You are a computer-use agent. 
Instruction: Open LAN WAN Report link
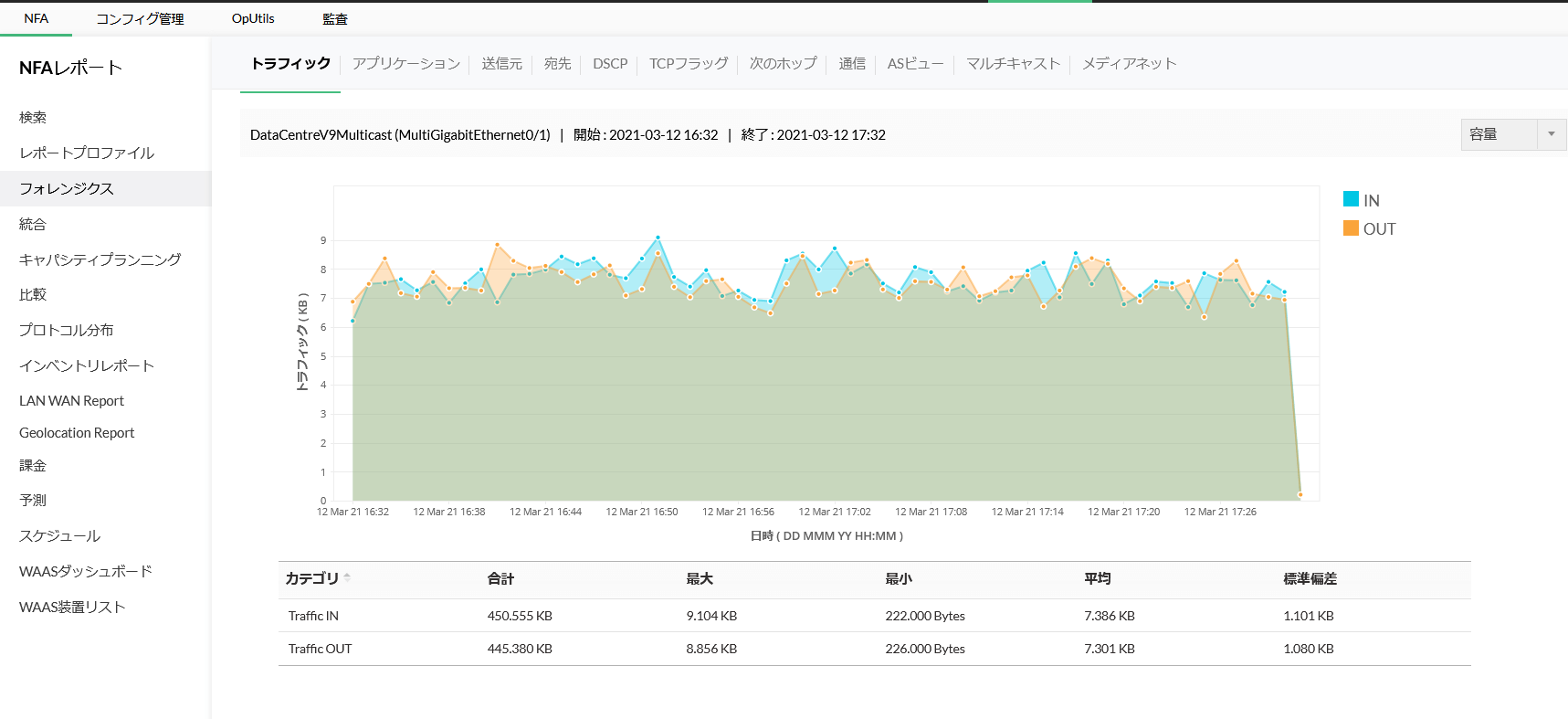pyautogui.click(x=71, y=401)
